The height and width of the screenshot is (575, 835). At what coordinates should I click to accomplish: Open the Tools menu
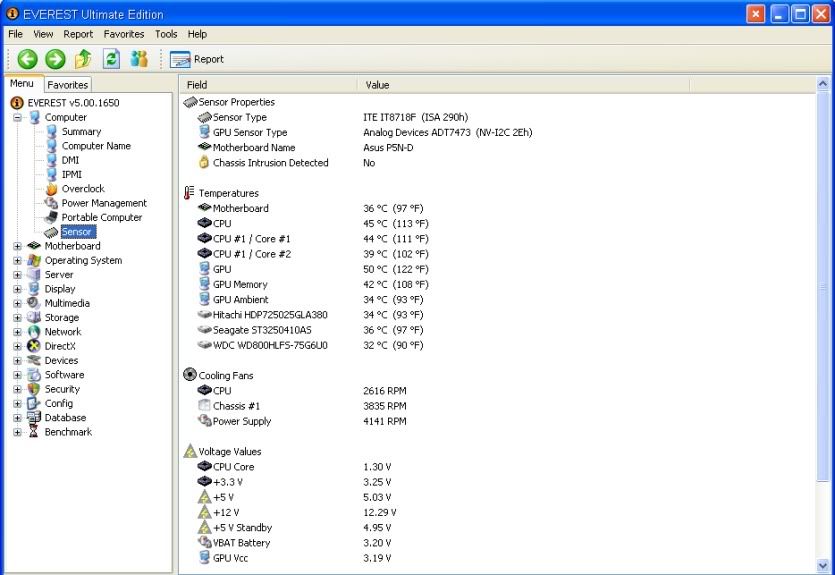[166, 34]
